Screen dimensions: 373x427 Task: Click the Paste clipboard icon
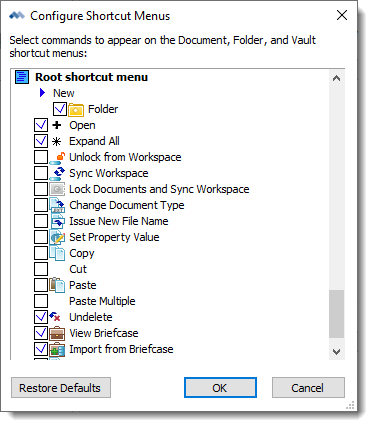(x=57, y=285)
